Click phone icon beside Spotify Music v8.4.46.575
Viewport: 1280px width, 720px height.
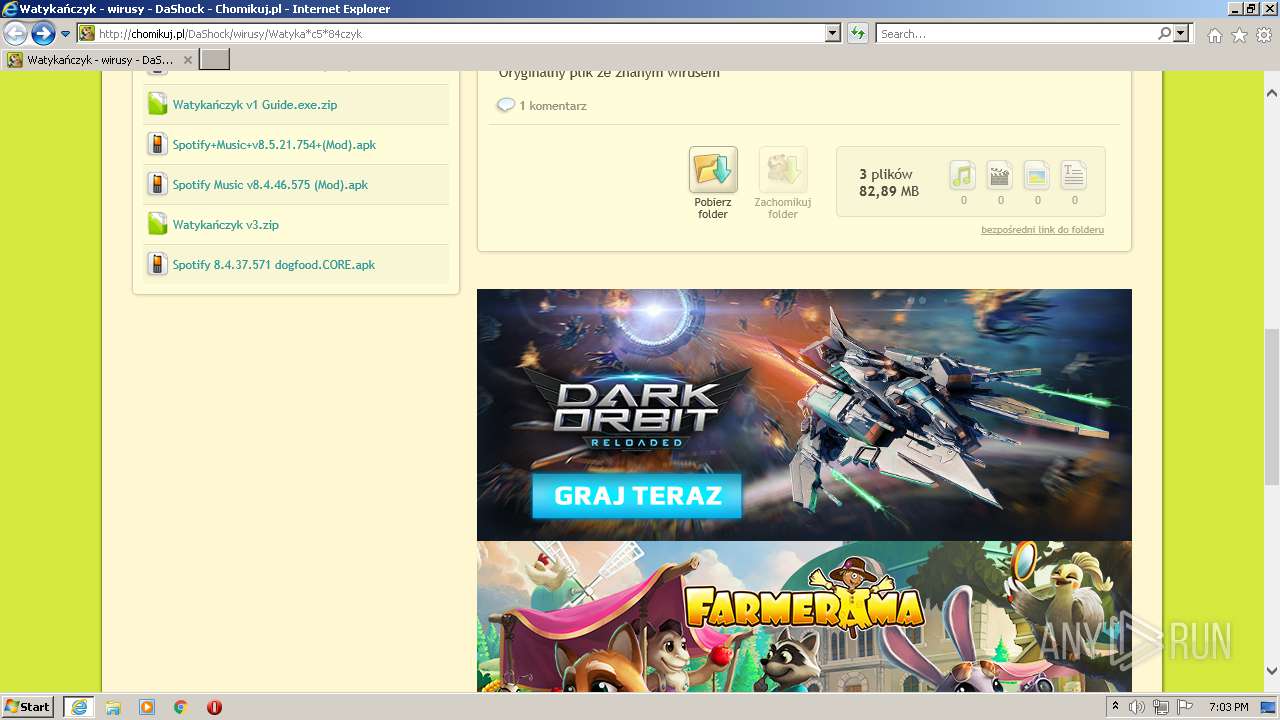[x=157, y=184]
